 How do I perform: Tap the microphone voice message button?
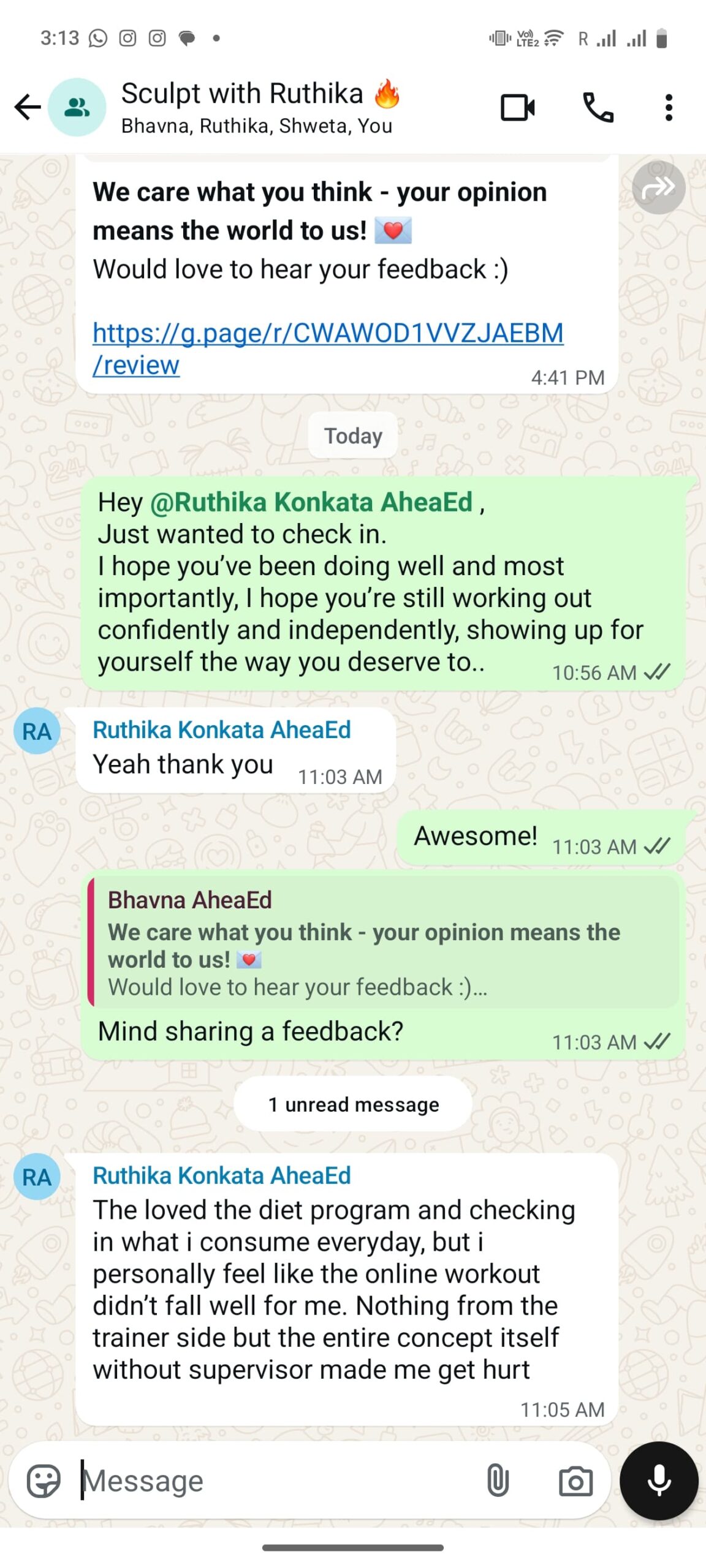(x=659, y=1480)
